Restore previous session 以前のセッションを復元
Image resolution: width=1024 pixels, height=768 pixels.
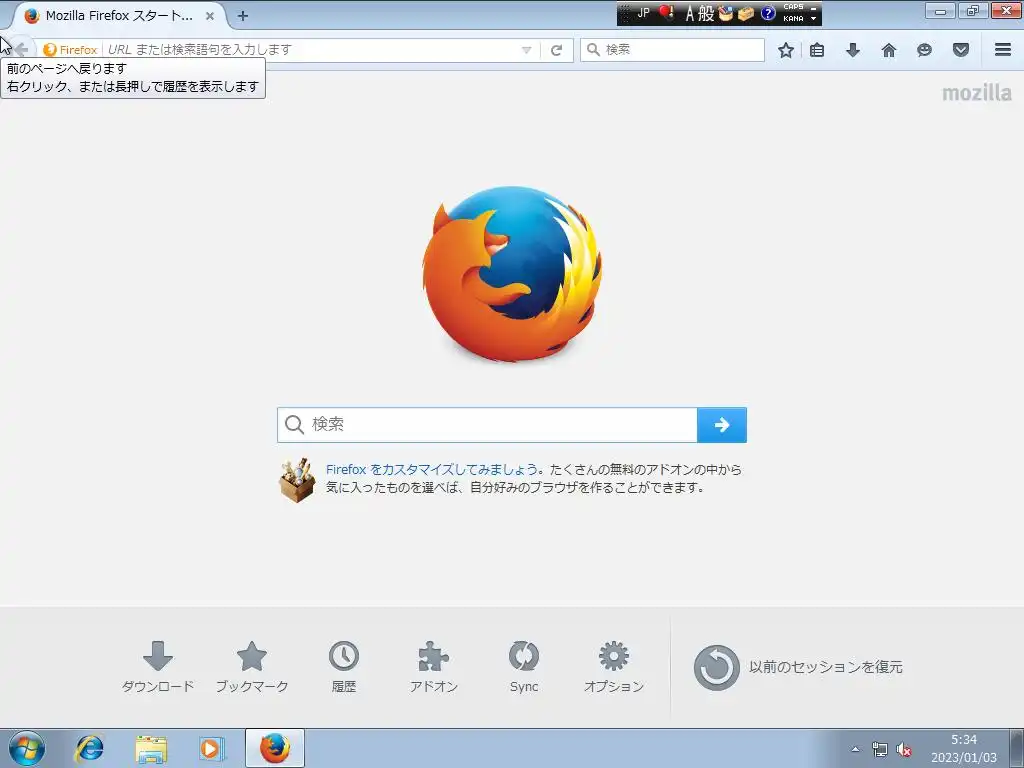(x=798, y=667)
